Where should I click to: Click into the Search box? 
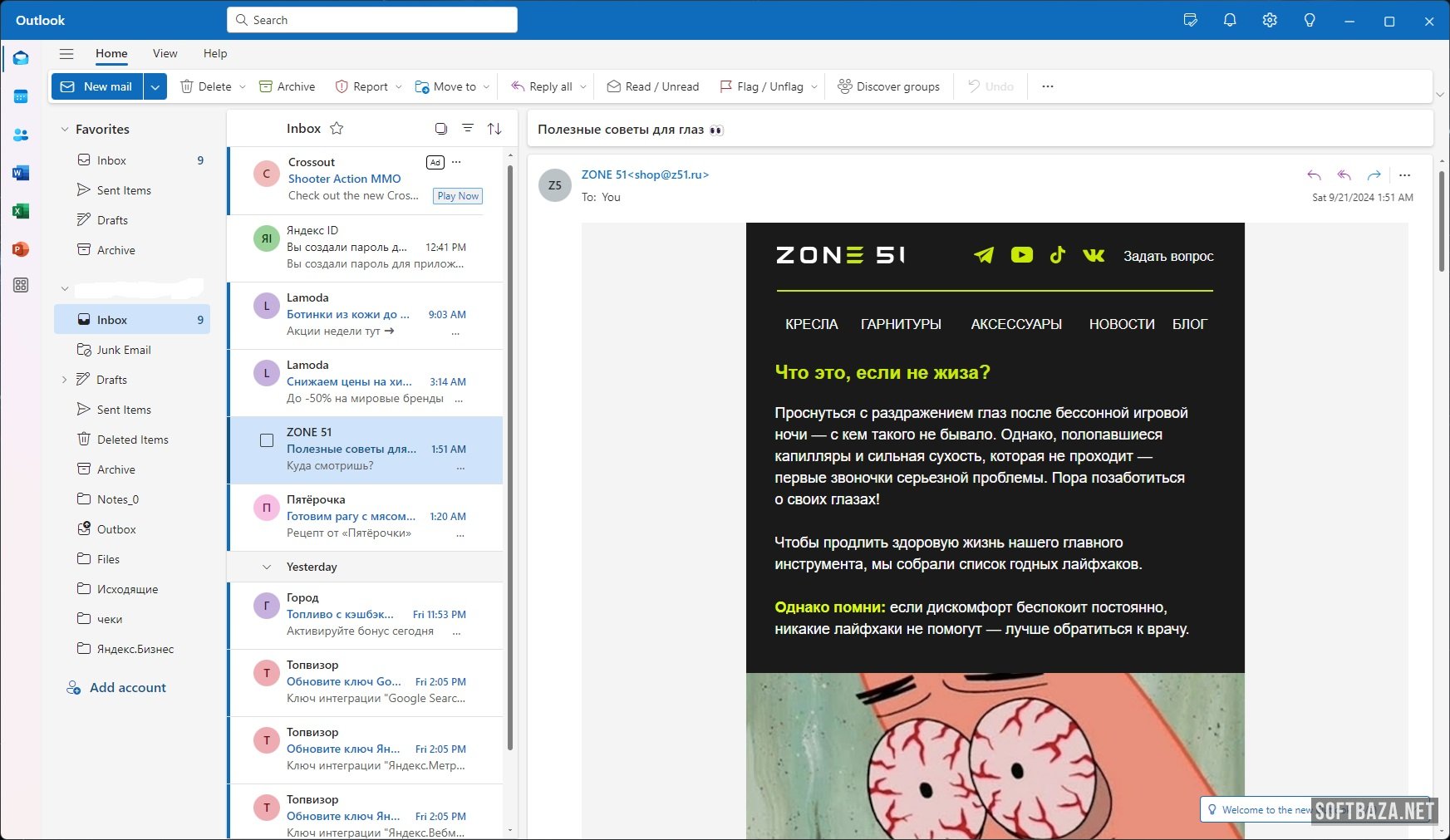pyautogui.click(x=372, y=20)
